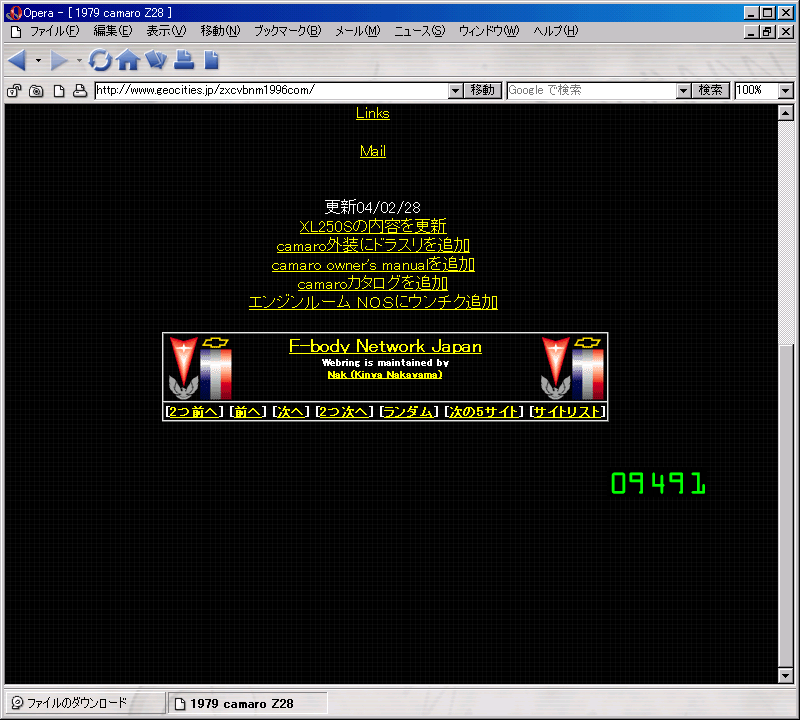
Task: Open the XL250Sの内容を更新 link
Action: point(372,226)
